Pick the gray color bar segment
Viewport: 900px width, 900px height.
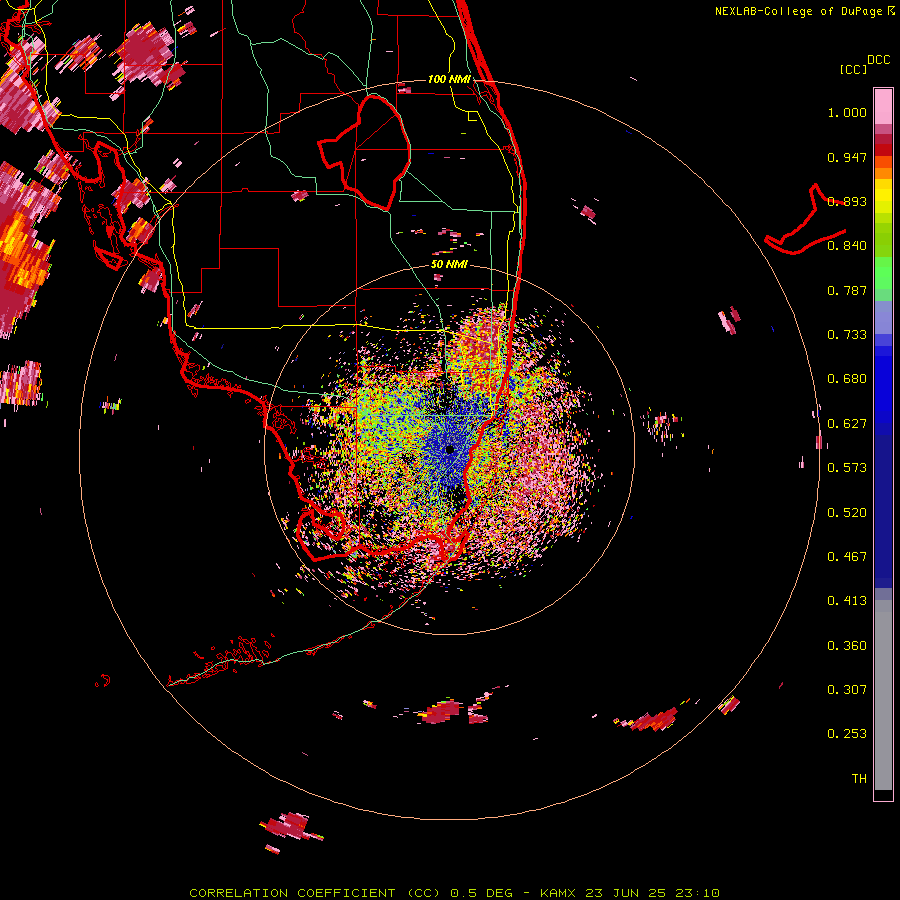click(x=883, y=695)
